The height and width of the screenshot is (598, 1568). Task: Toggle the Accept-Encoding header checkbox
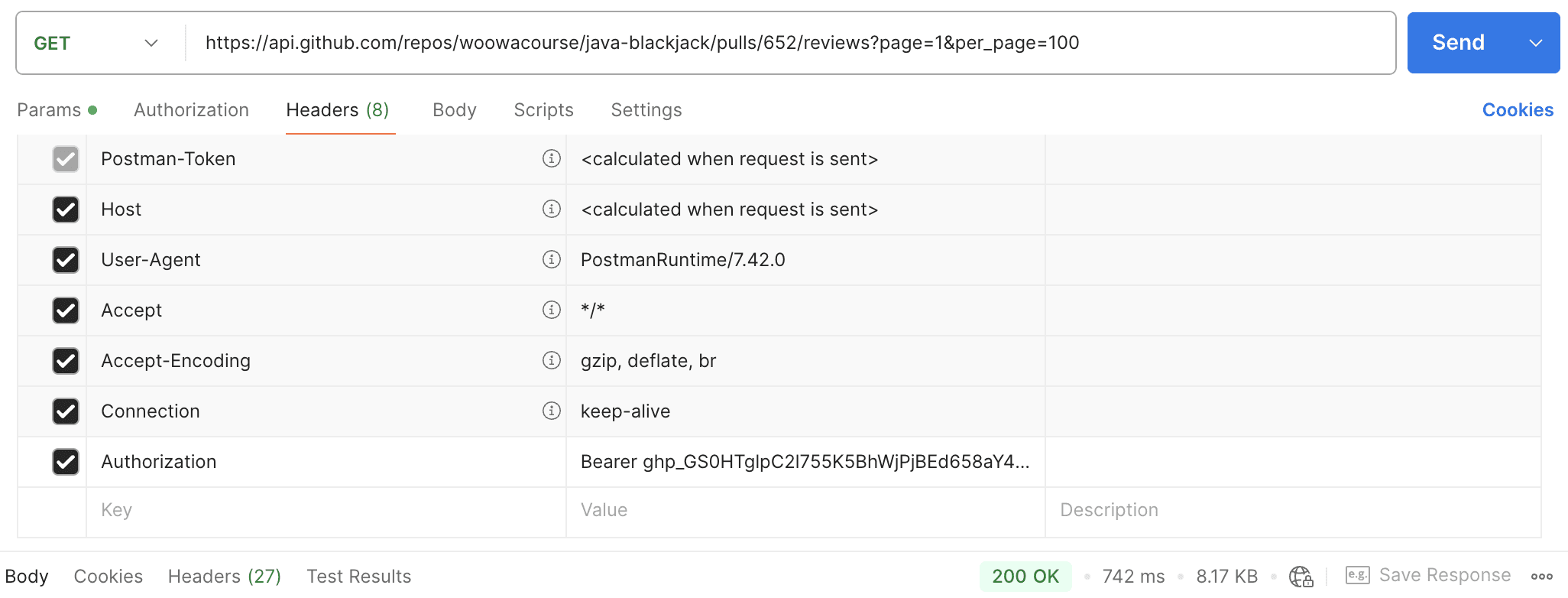(66, 361)
